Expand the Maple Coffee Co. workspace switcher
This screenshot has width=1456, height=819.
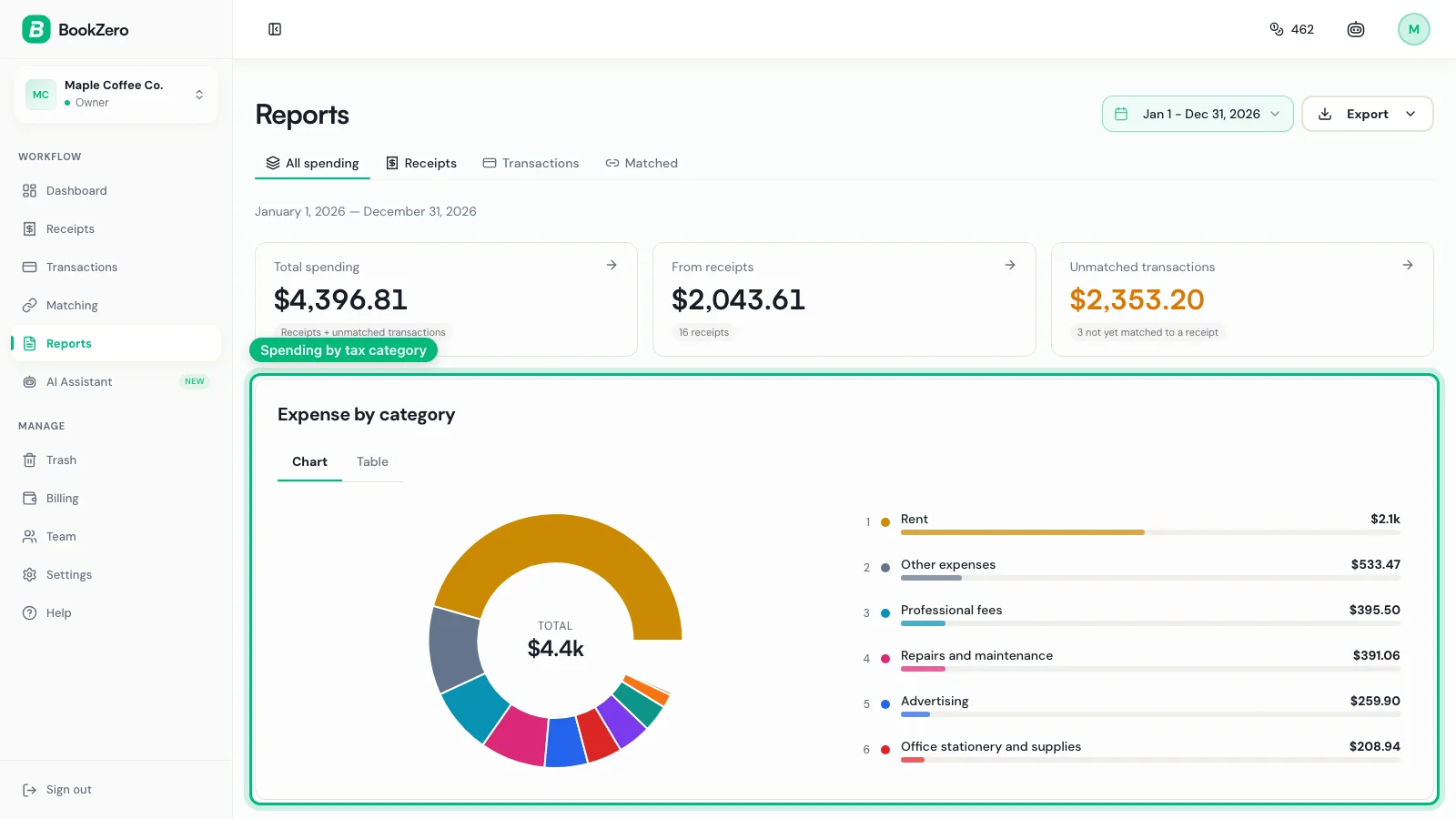coord(116,94)
